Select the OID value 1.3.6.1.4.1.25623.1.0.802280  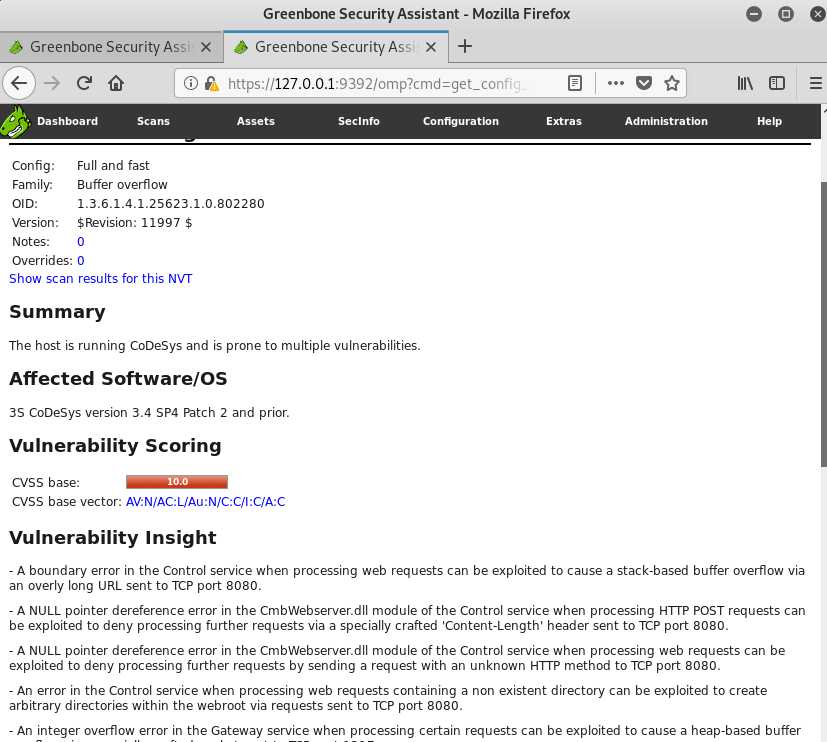click(170, 204)
